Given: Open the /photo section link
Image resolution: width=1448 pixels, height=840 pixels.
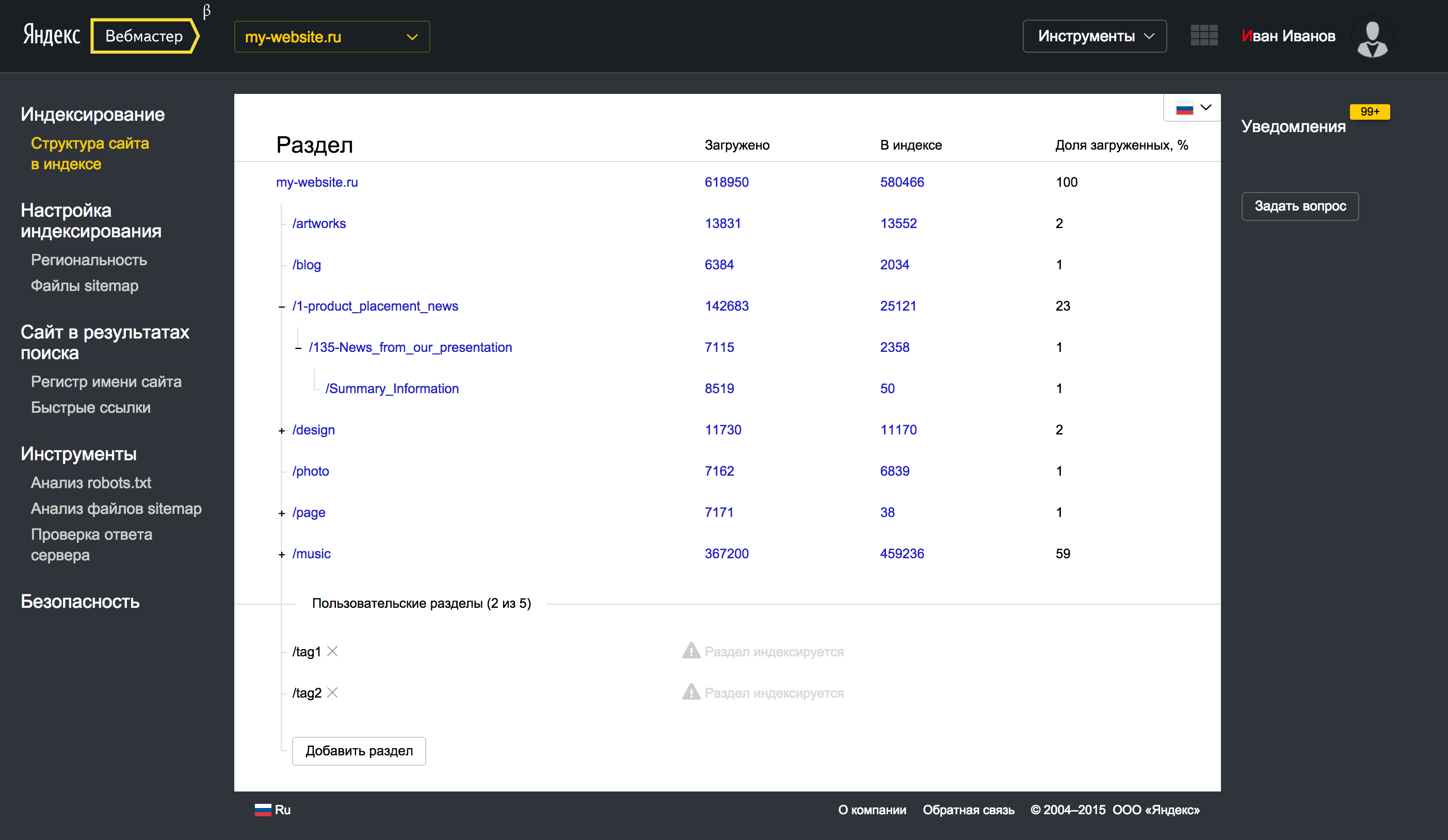Looking at the screenshot, I should (310, 471).
